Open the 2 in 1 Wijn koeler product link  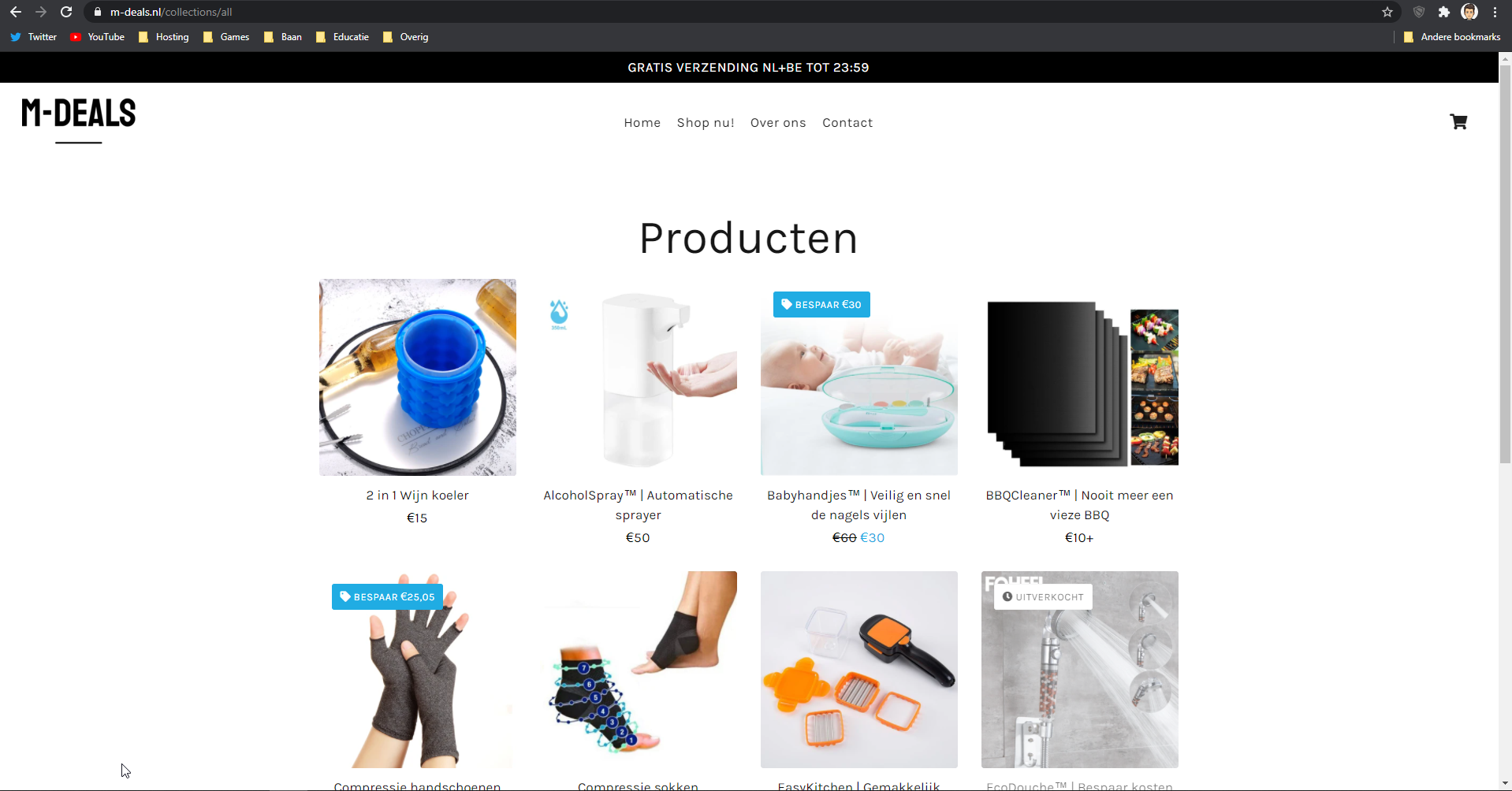pyautogui.click(x=418, y=496)
